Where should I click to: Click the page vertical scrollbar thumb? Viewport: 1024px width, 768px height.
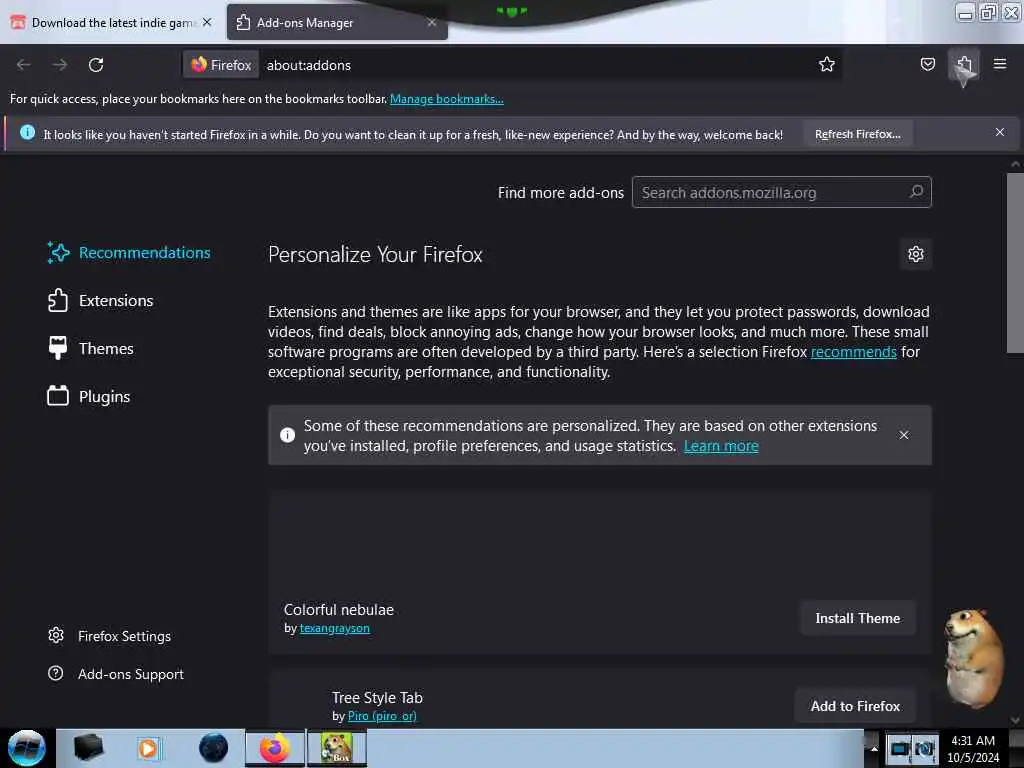tap(1015, 263)
